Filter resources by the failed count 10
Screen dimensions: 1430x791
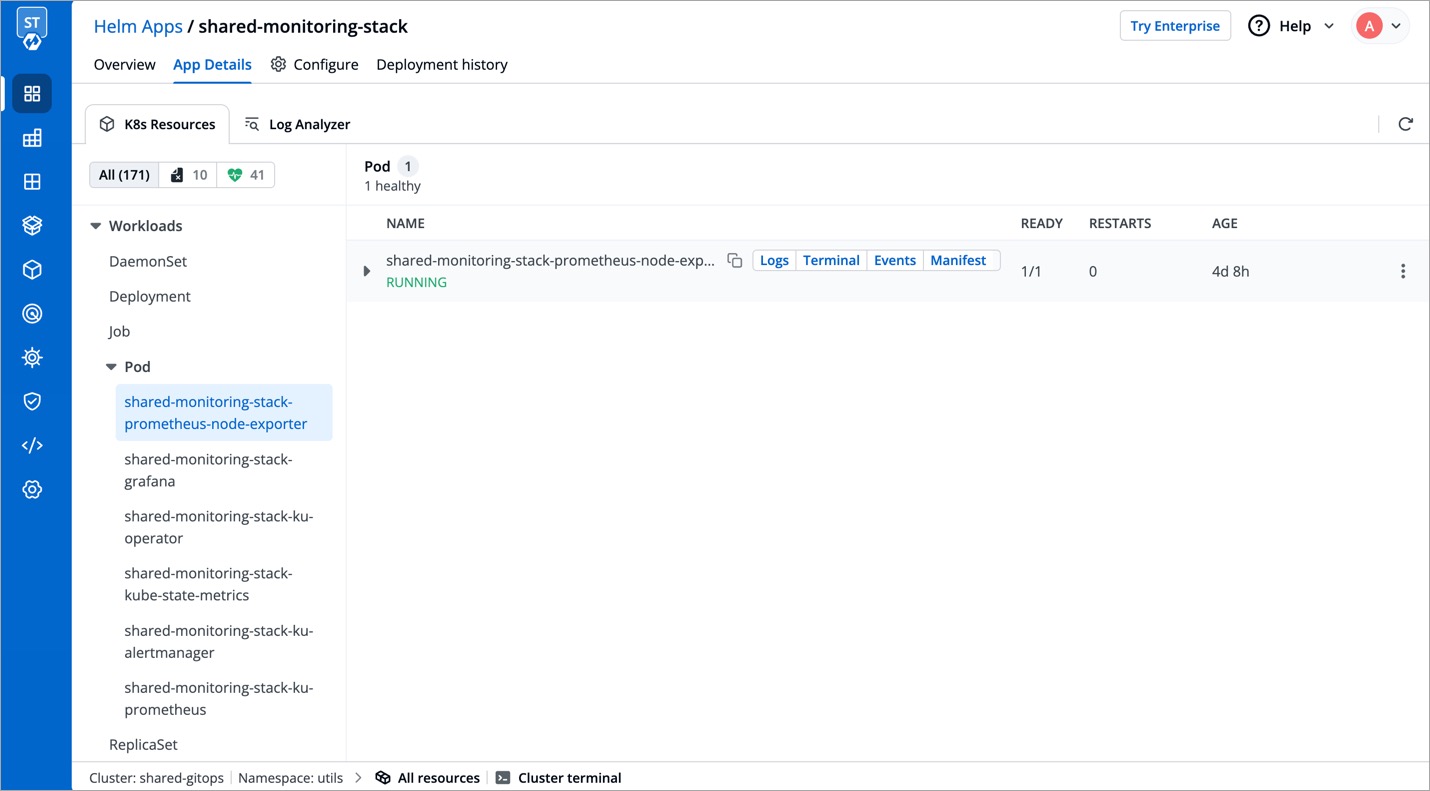pos(189,175)
